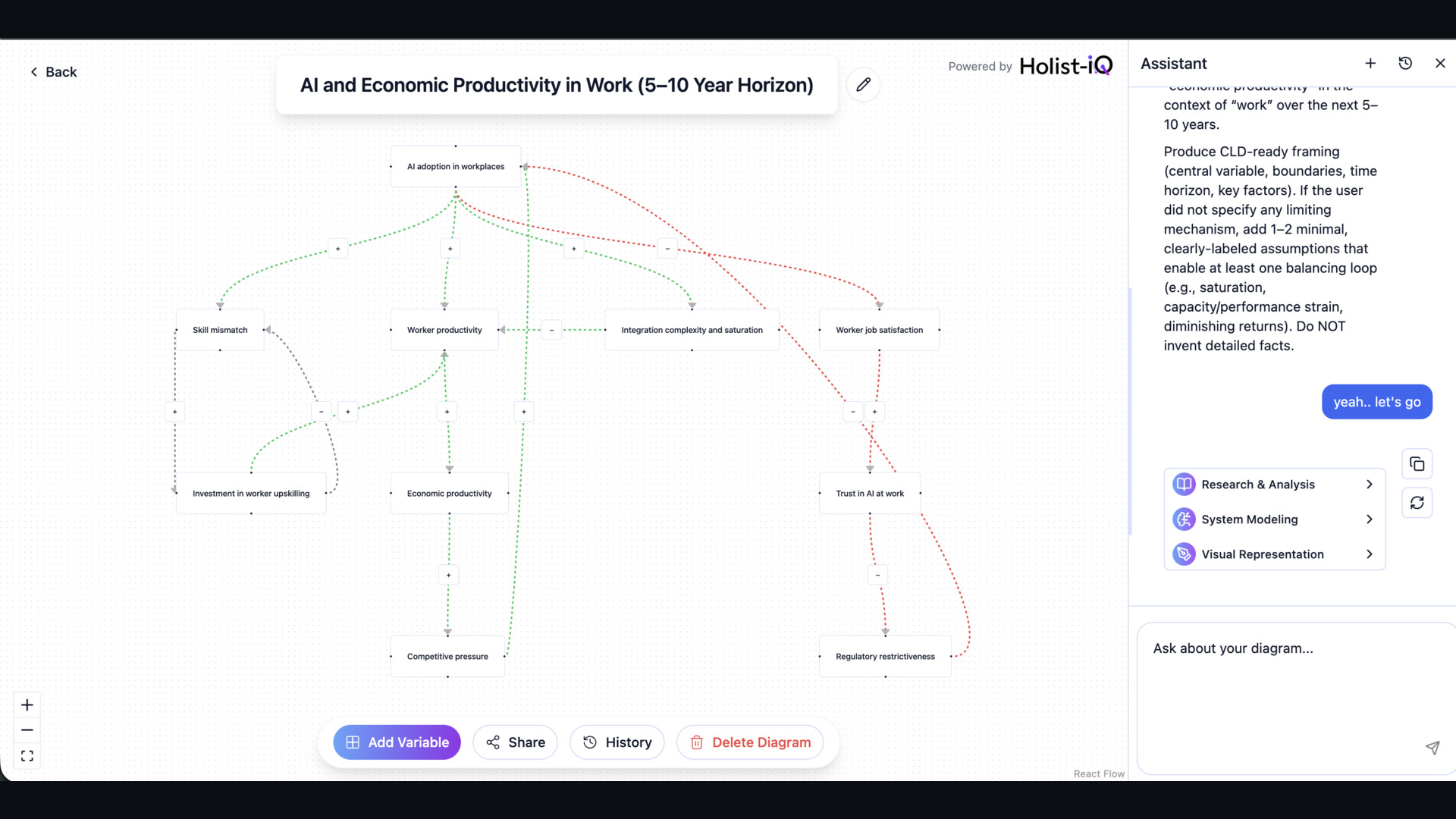Start a new assistant chat with plus icon
Image resolution: width=1456 pixels, height=819 pixels.
point(1370,64)
